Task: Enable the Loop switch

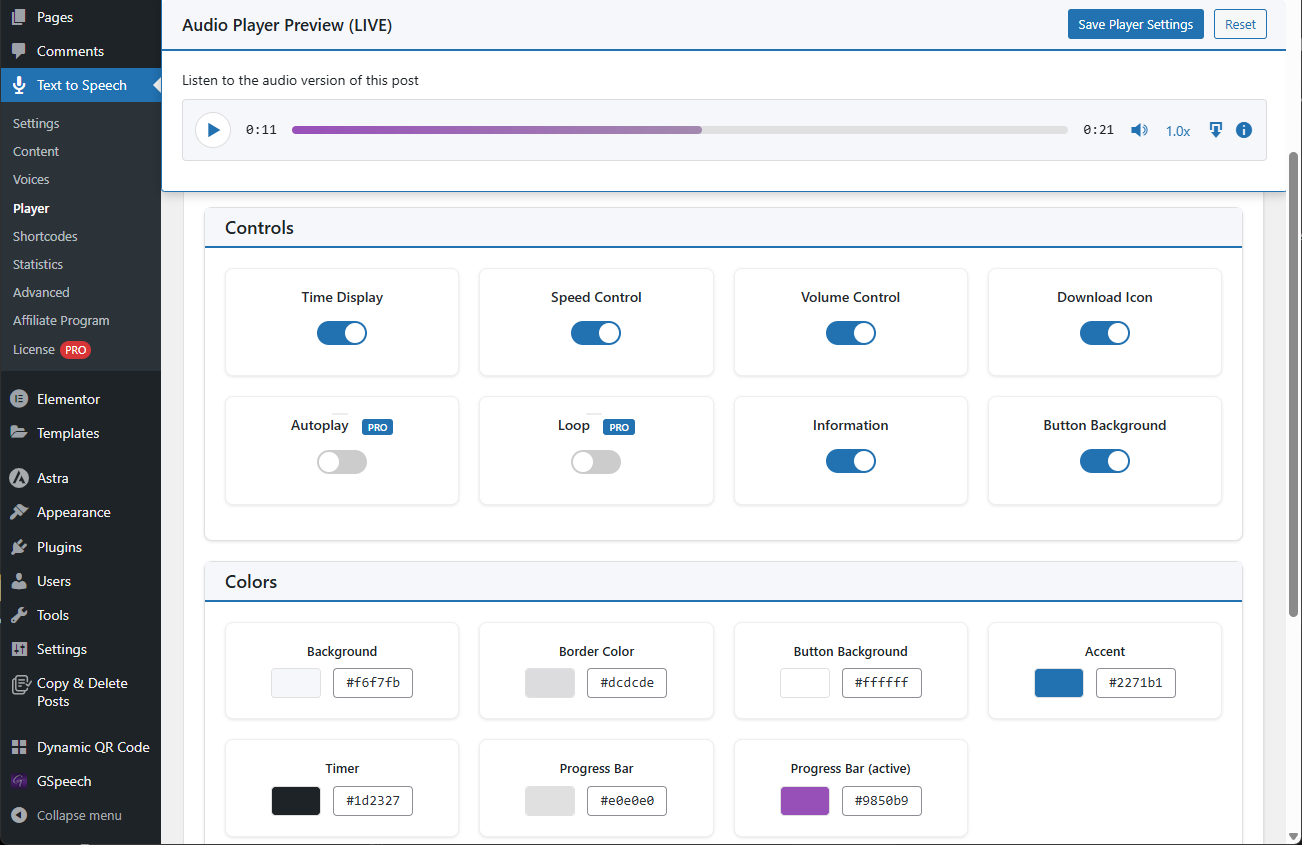Action: tap(596, 462)
